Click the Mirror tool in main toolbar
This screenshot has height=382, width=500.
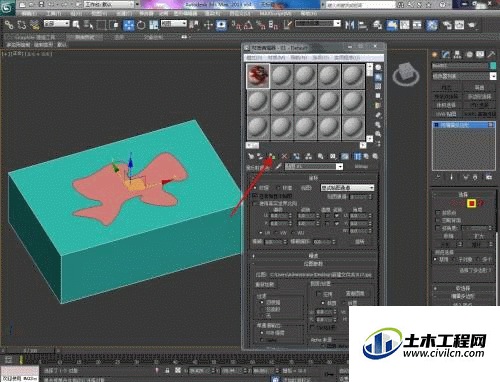tap(350, 25)
